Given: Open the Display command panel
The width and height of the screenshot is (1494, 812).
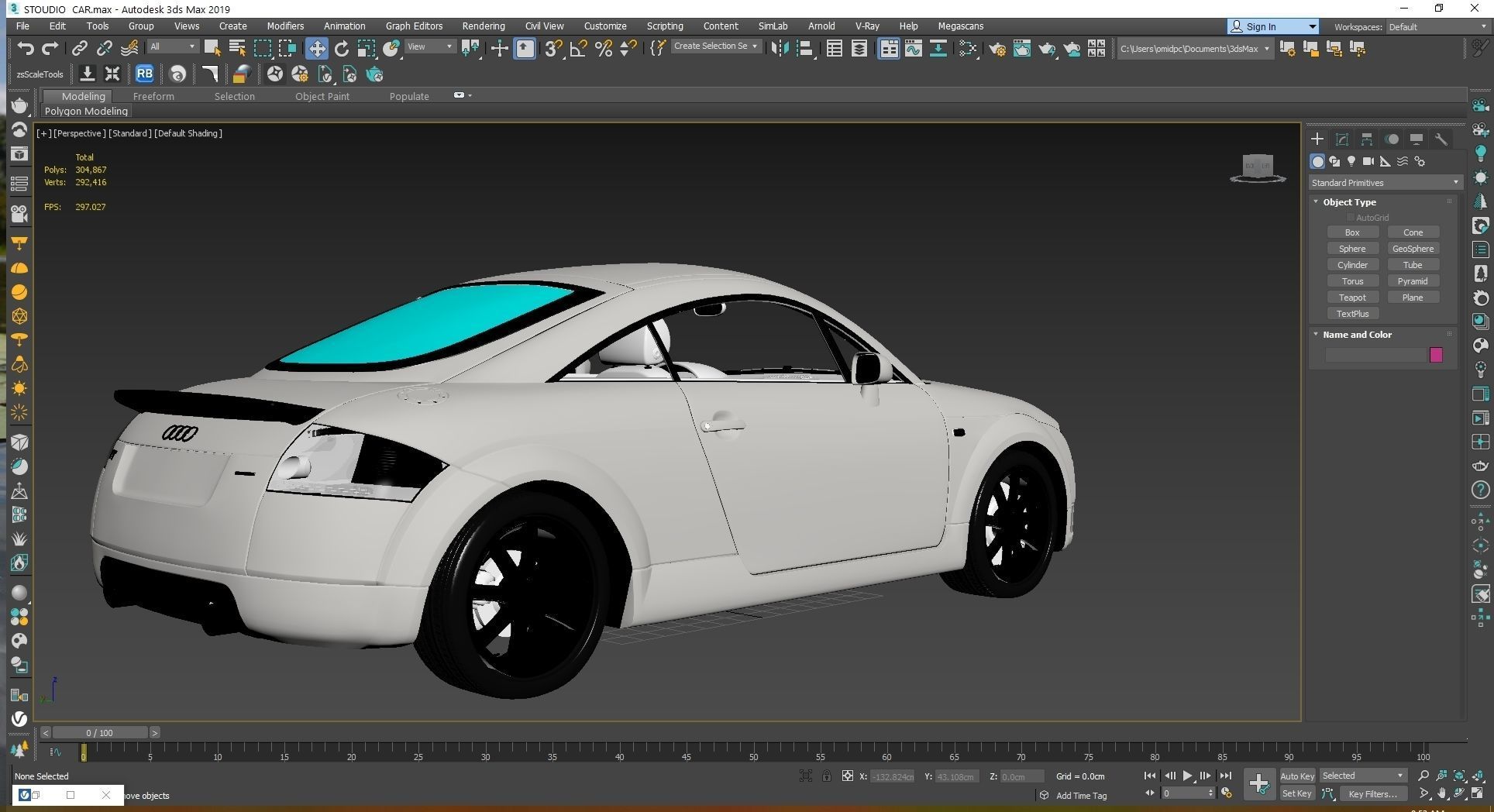Looking at the screenshot, I should pos(1417,139).
